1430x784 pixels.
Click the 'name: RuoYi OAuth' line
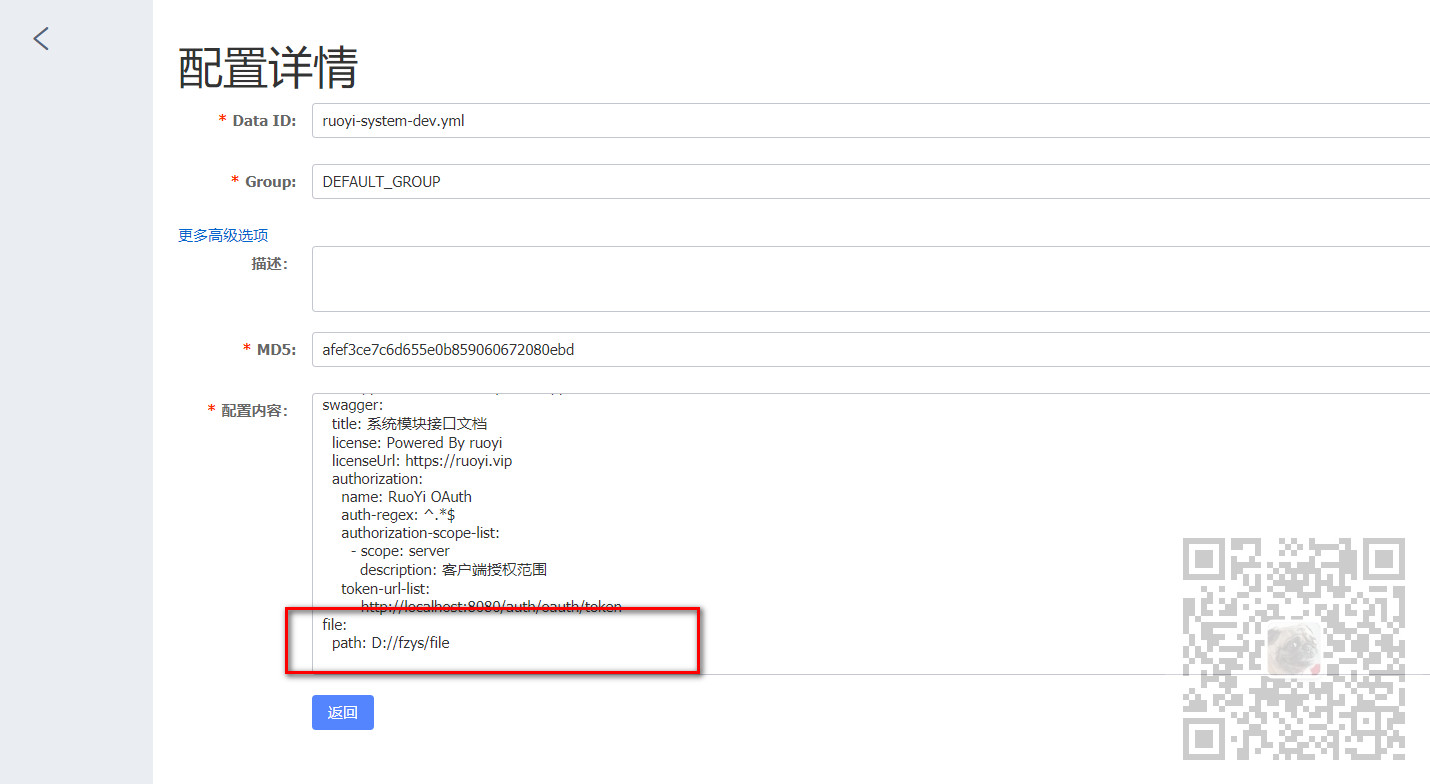tap(406, 496)
